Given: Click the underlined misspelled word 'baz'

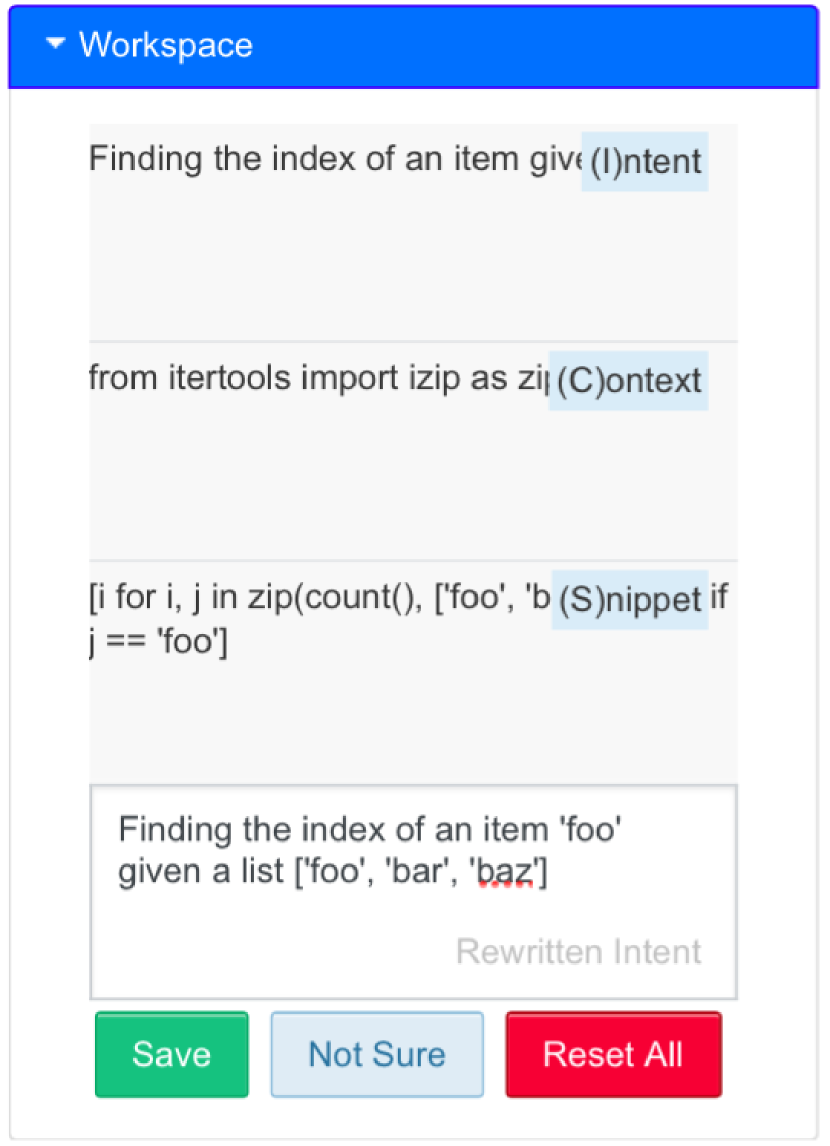Looking at the screenshot, I should tap(506, 872).
